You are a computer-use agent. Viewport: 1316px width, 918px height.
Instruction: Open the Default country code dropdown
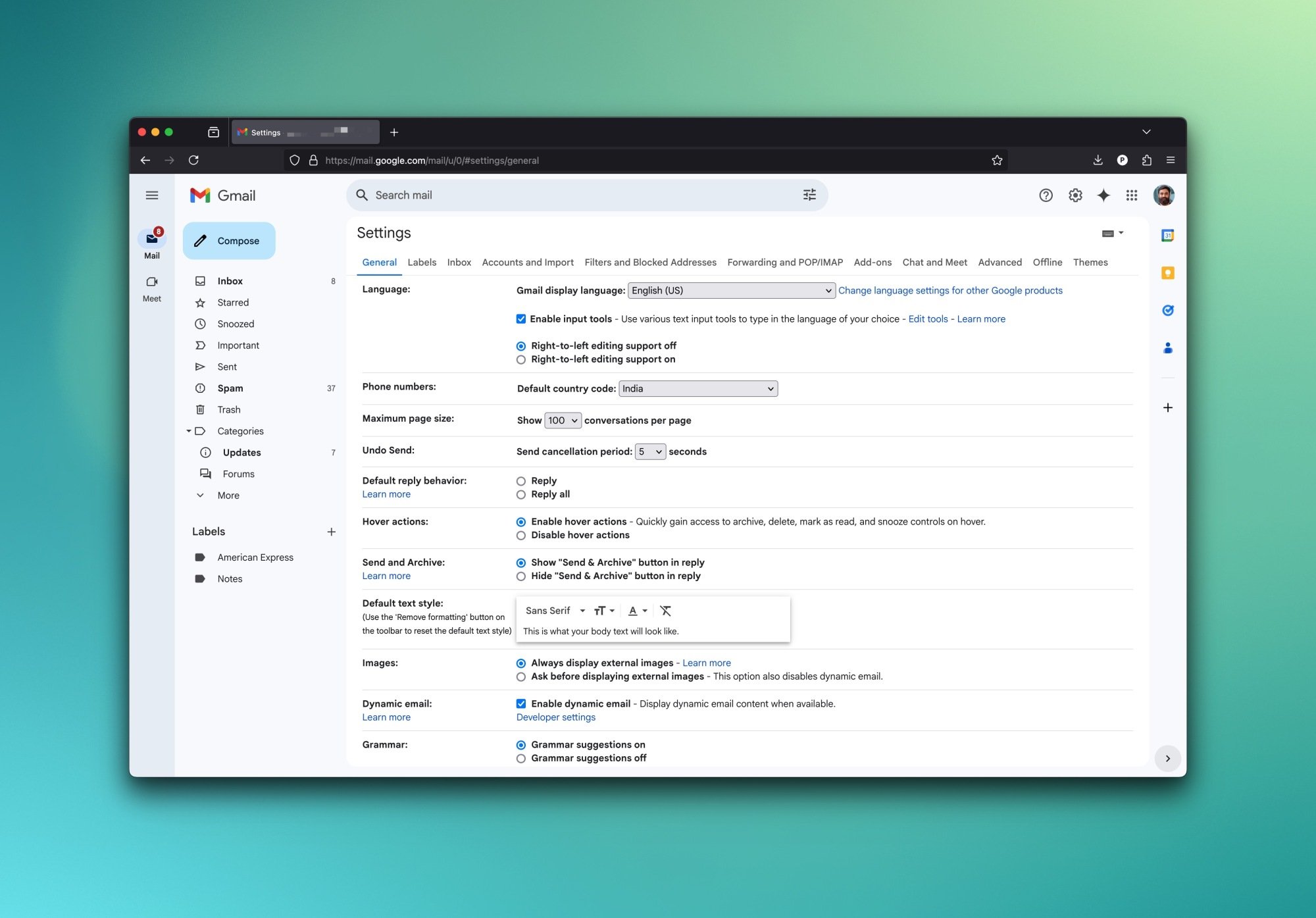[x=698, y=389]
